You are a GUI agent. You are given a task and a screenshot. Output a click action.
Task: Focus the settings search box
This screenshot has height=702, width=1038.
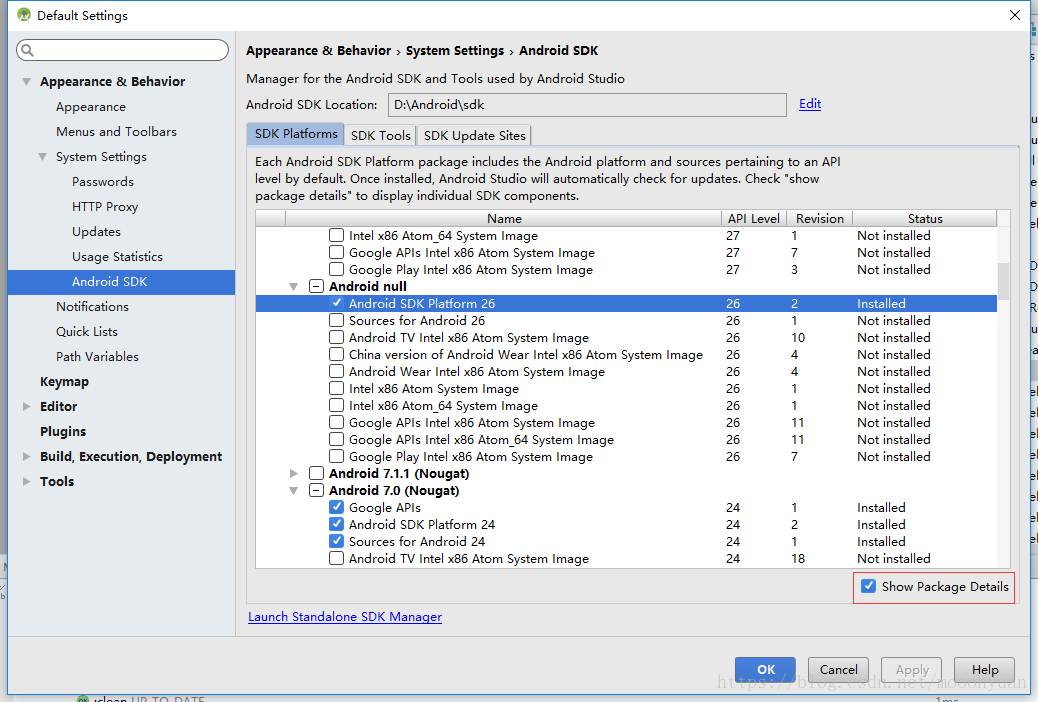click(122, 50)
